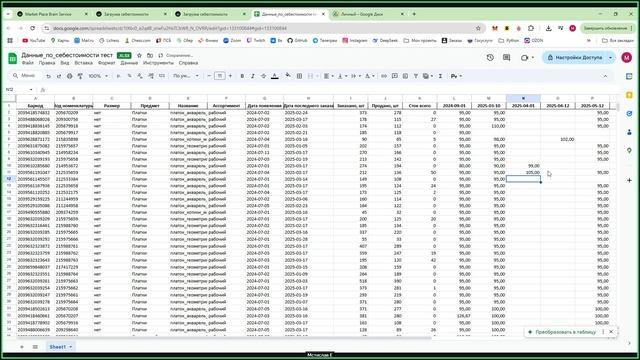This screenshot has height=360, width=640.
Task: Add a new sheet with plus button
Action: (22, 347)
